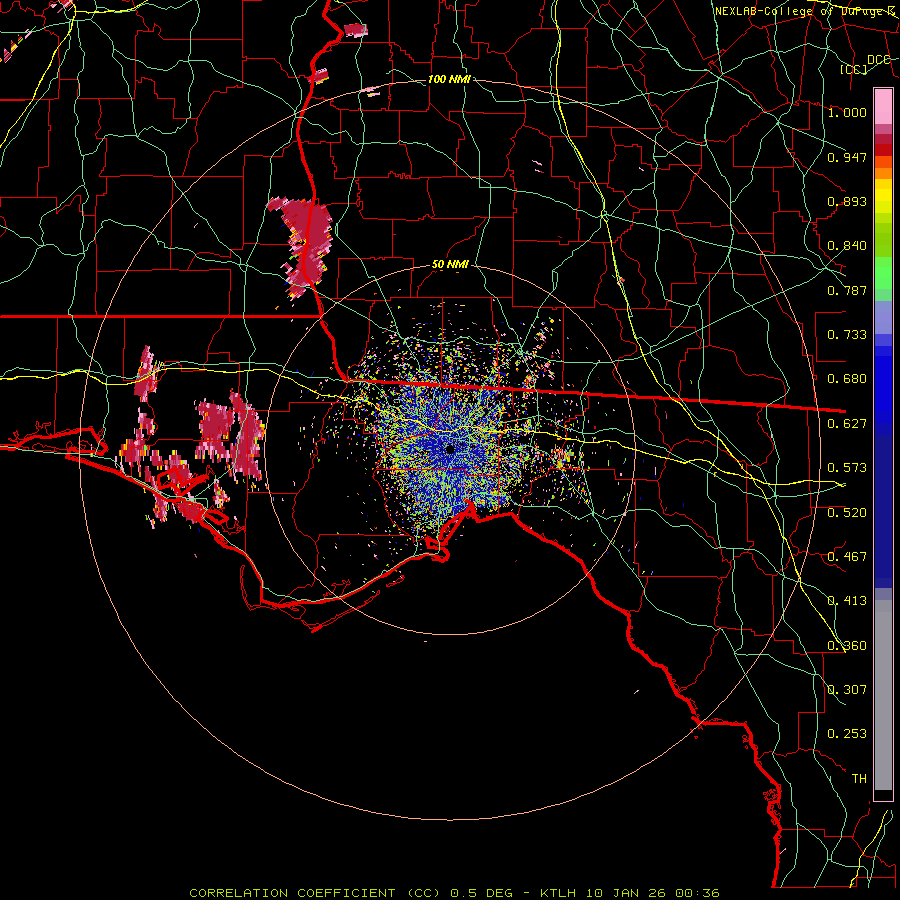Image resolution: width=900 pixels, height=900 pixels.
Task: Pick the 0.360 legend value
Action: pos(847,646)
